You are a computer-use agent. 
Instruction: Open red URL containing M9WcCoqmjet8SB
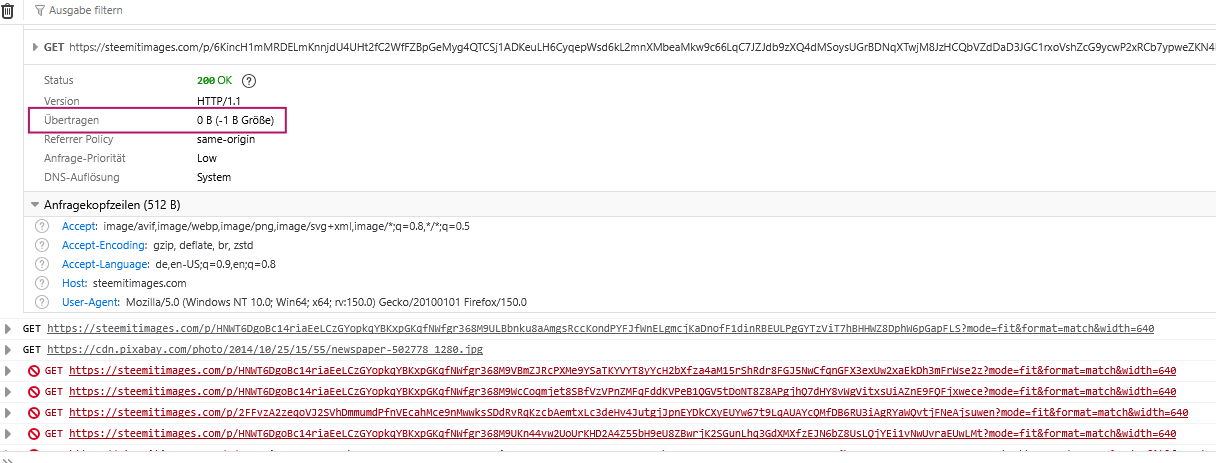(622, 392)
